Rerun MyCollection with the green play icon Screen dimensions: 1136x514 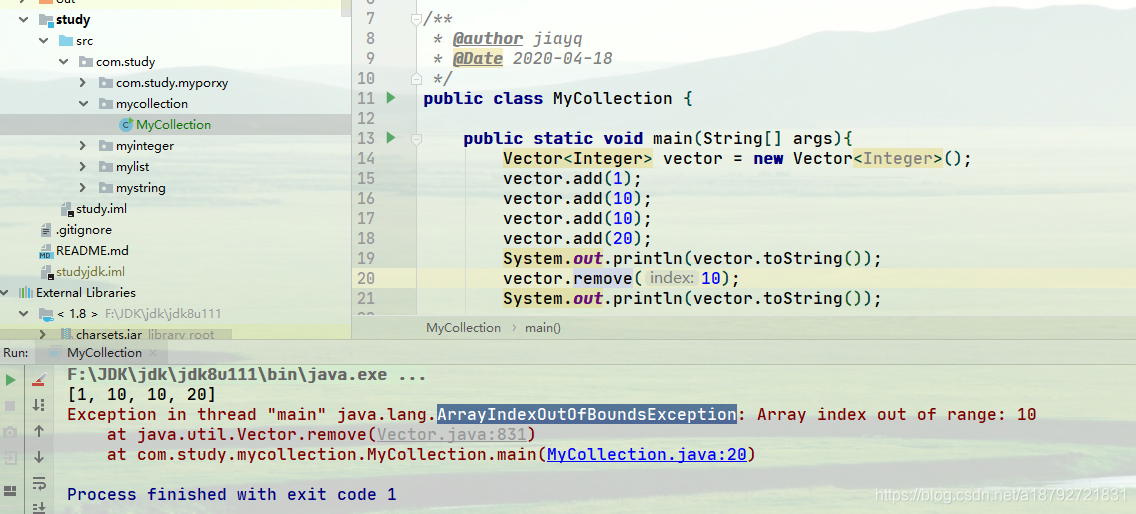click(x=11, y=380)
